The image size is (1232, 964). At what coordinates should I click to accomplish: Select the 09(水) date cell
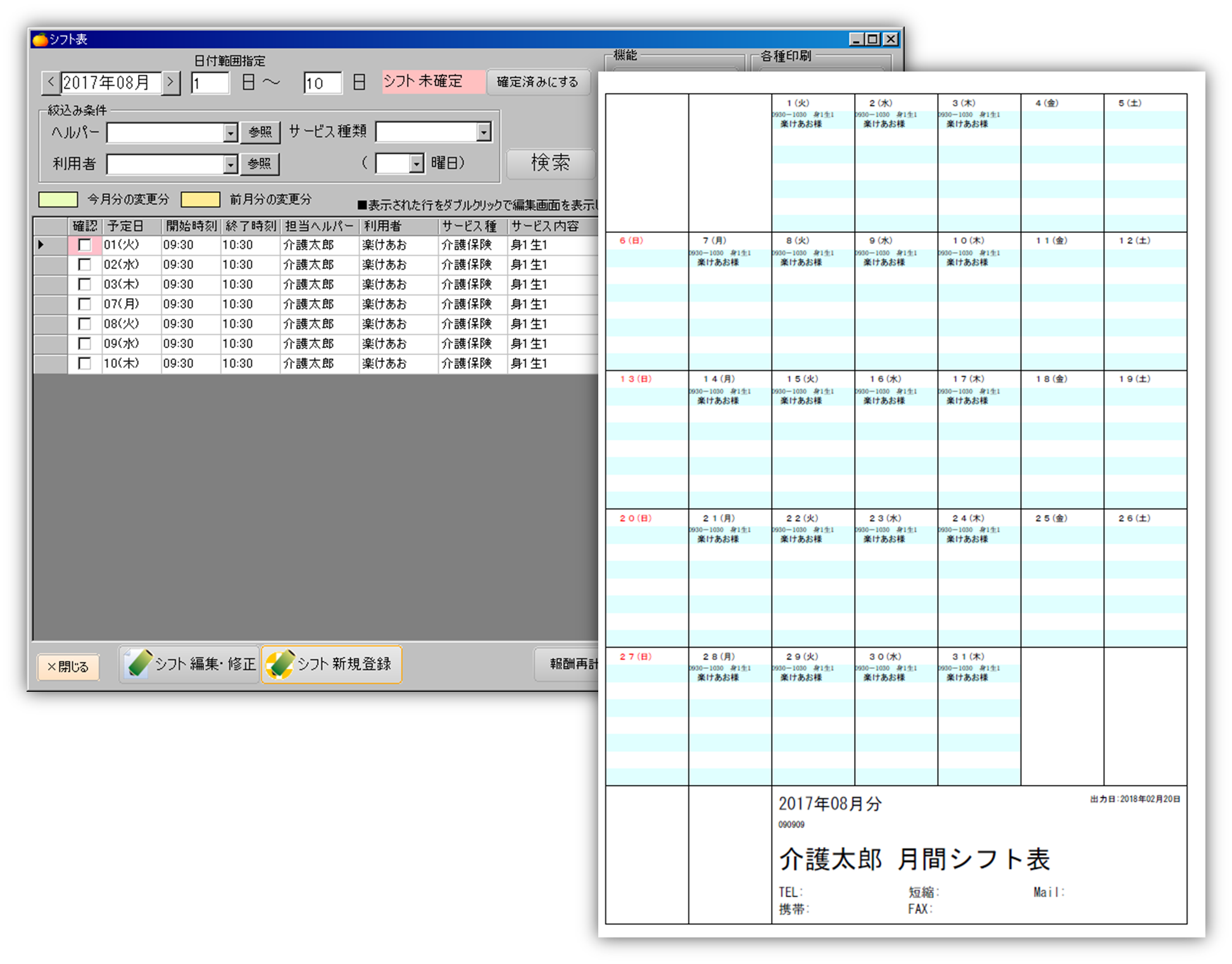pyautogui.click(x=132, y=344)
